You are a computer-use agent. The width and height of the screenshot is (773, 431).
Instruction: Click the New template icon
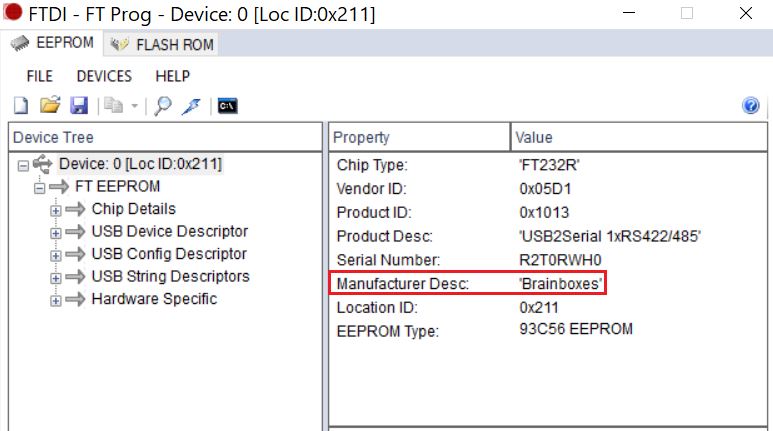21,106
